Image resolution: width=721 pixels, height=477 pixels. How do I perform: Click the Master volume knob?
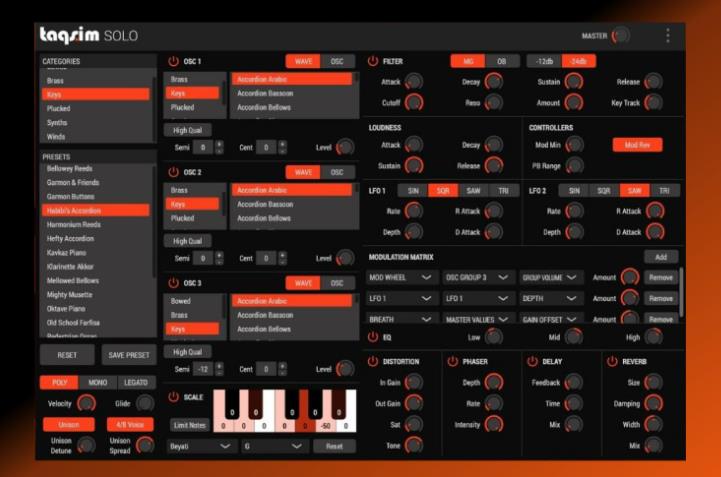(x=621, y=35)
